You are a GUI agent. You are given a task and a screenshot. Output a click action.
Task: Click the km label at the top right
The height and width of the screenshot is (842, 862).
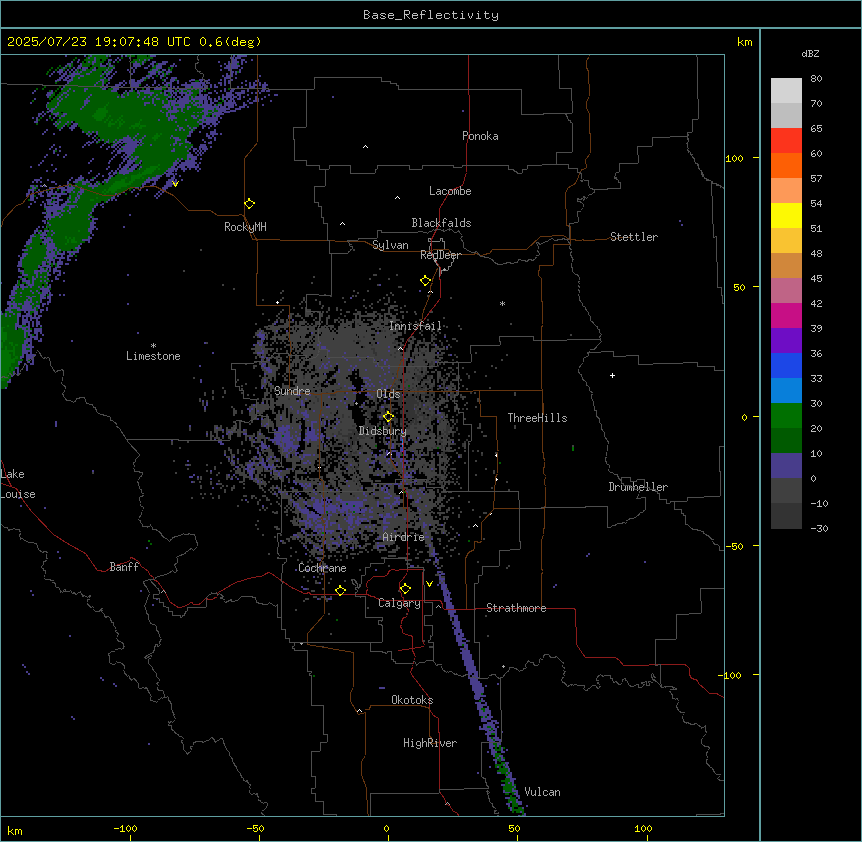click(x=744, y=42)
